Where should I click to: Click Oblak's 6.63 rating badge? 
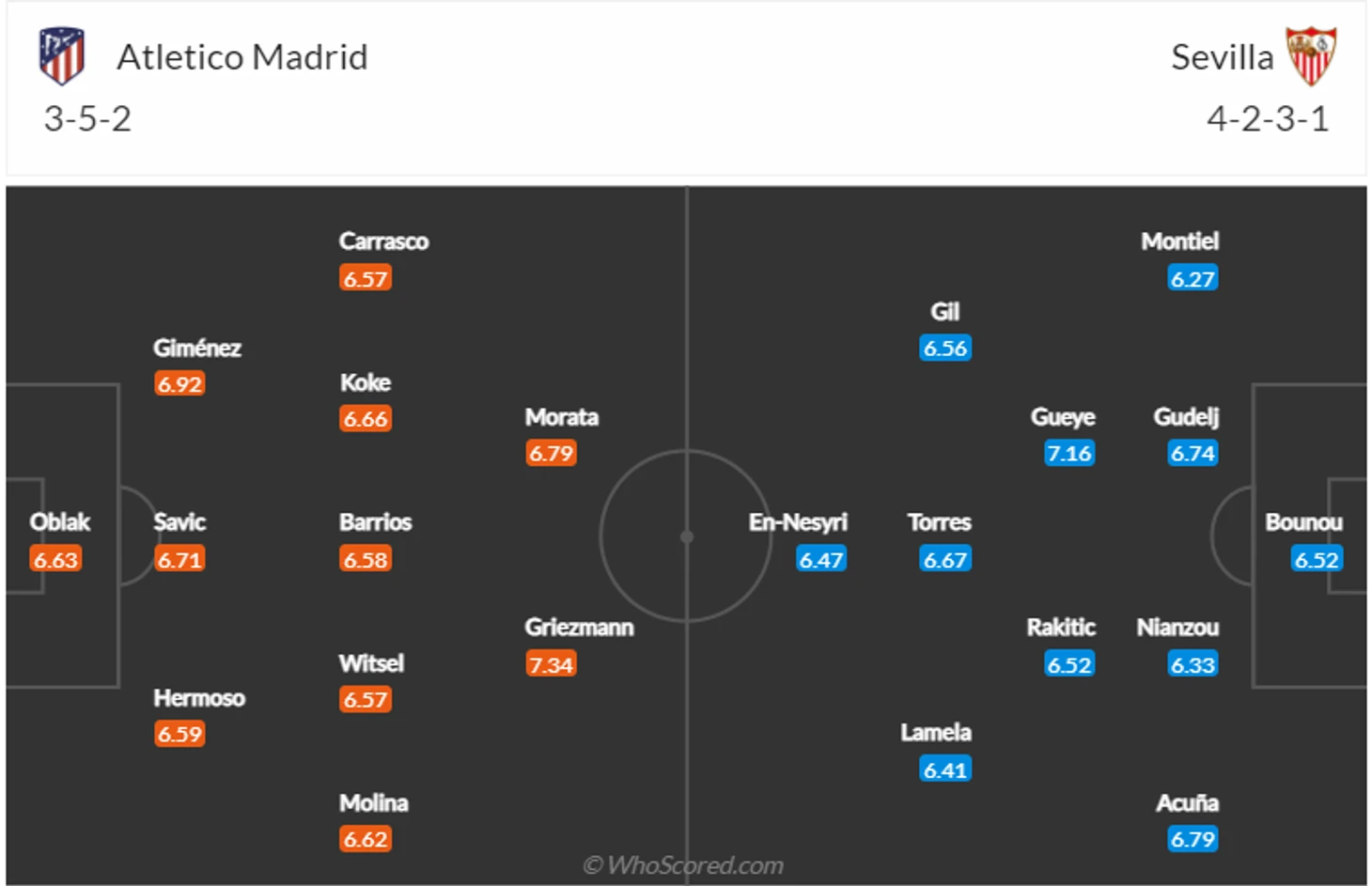(55, 559)
